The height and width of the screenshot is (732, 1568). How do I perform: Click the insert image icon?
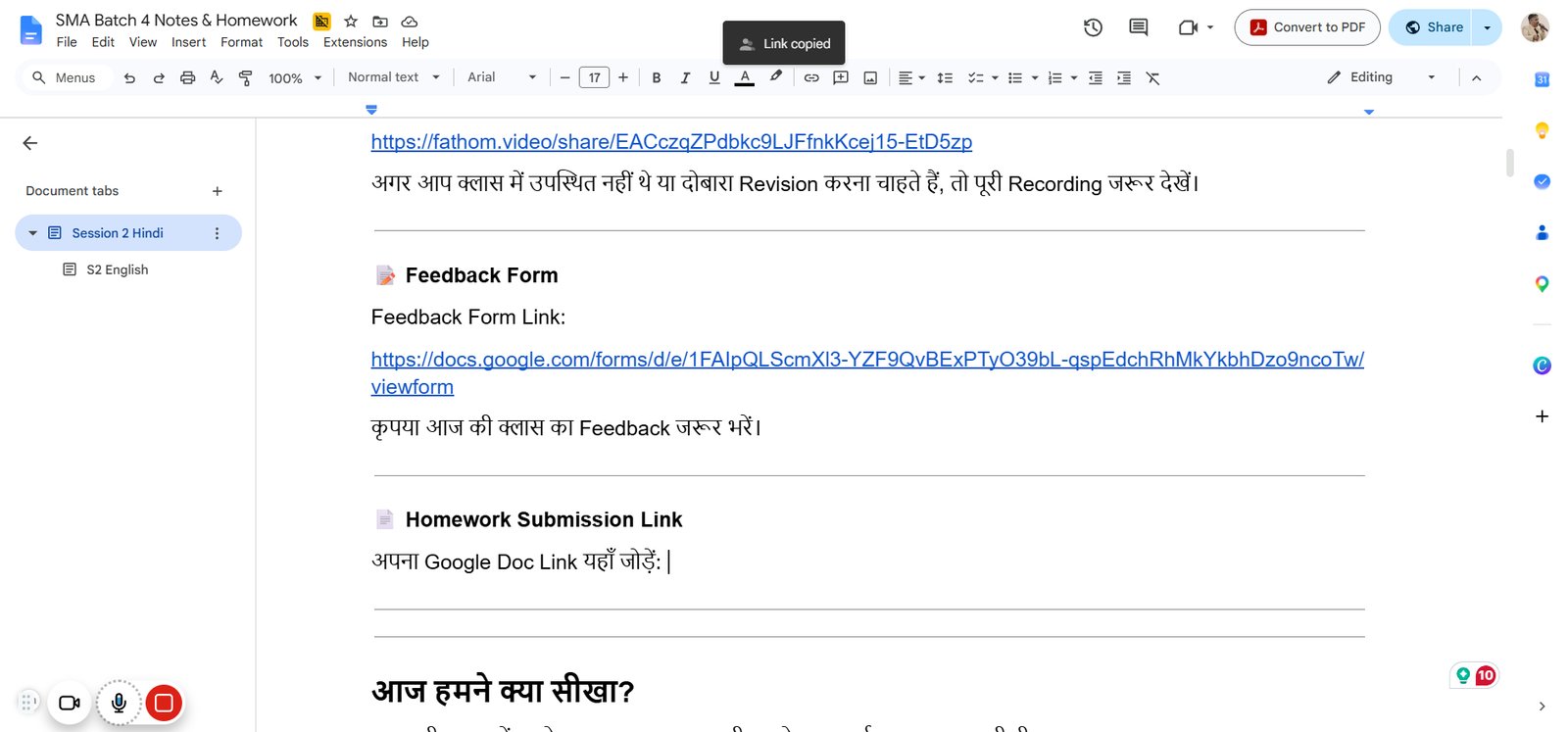[x=870, y=77]
